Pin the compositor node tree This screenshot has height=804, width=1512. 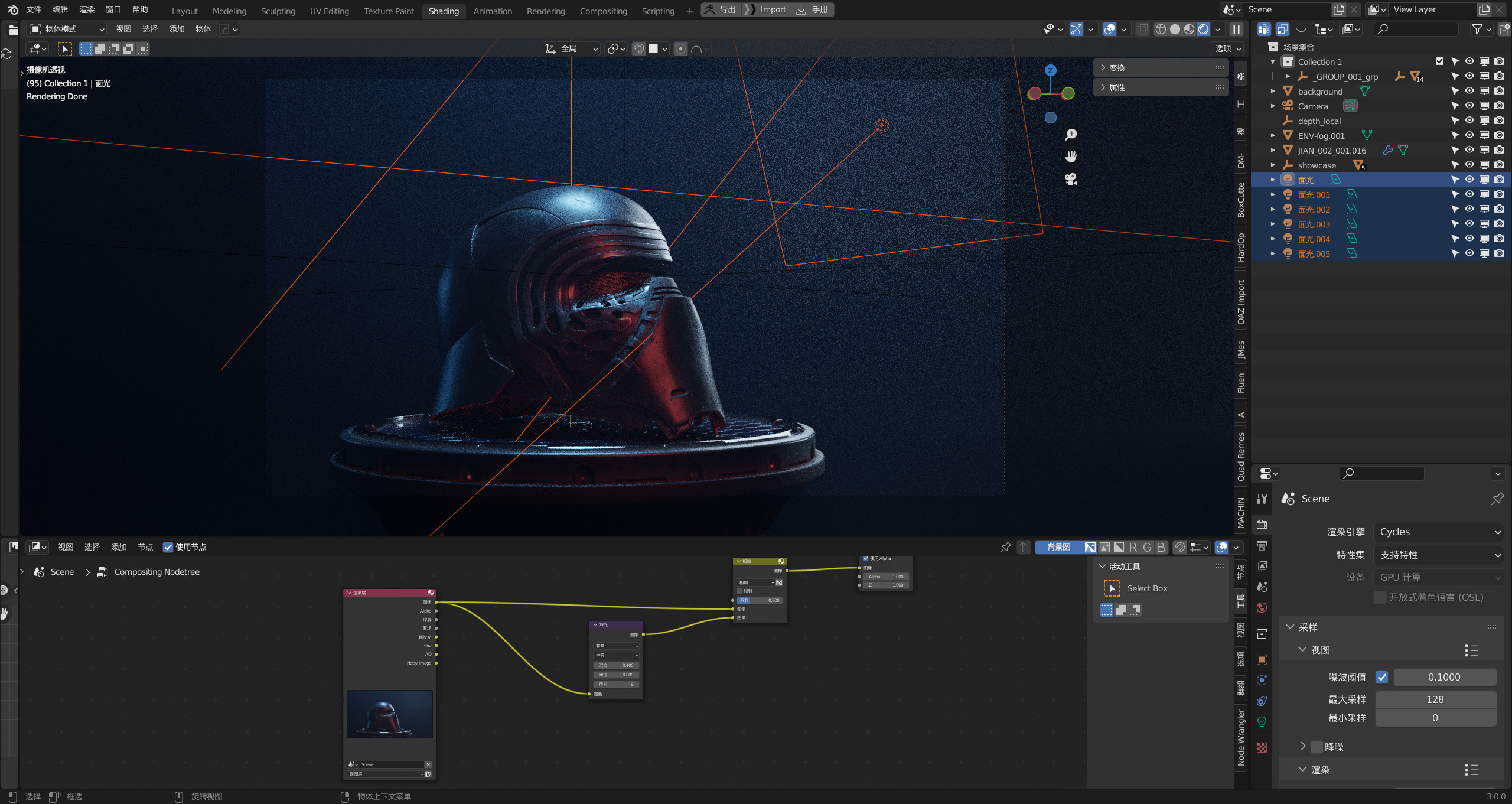coord(1005,548)
